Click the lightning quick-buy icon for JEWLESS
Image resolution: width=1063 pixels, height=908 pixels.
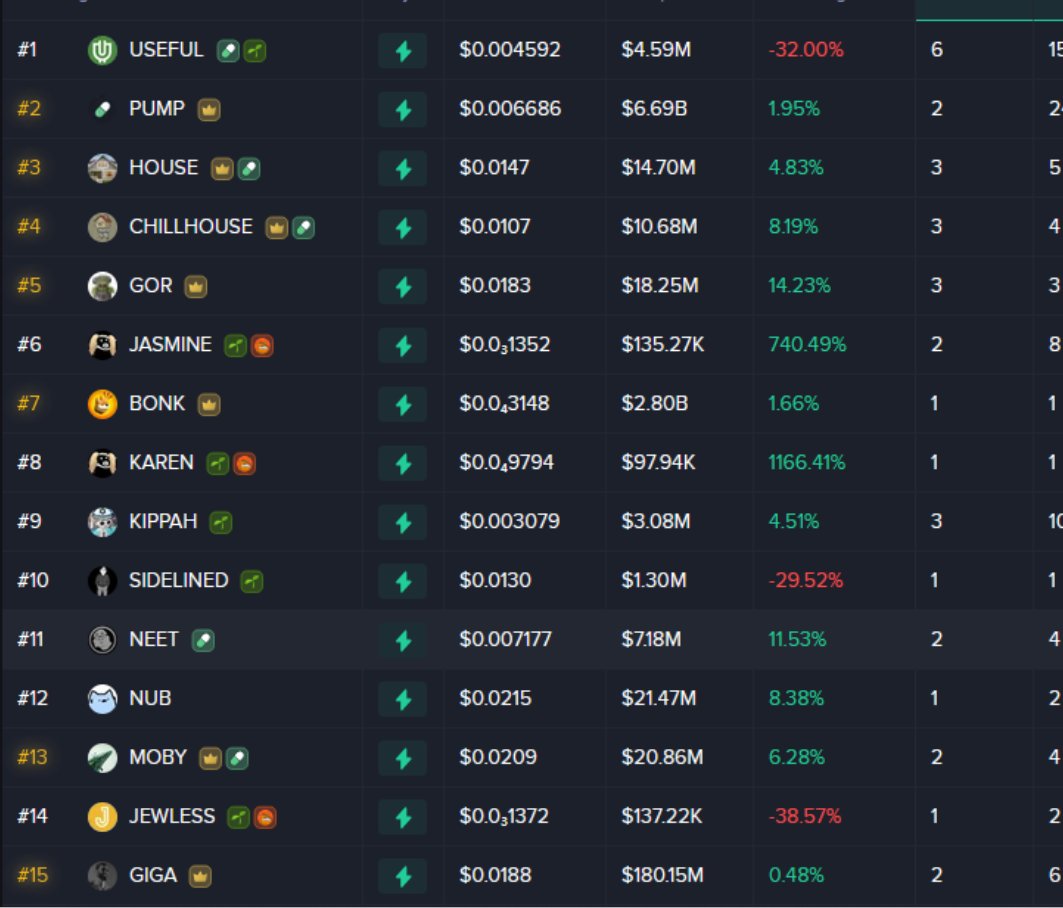click(403, 818)
